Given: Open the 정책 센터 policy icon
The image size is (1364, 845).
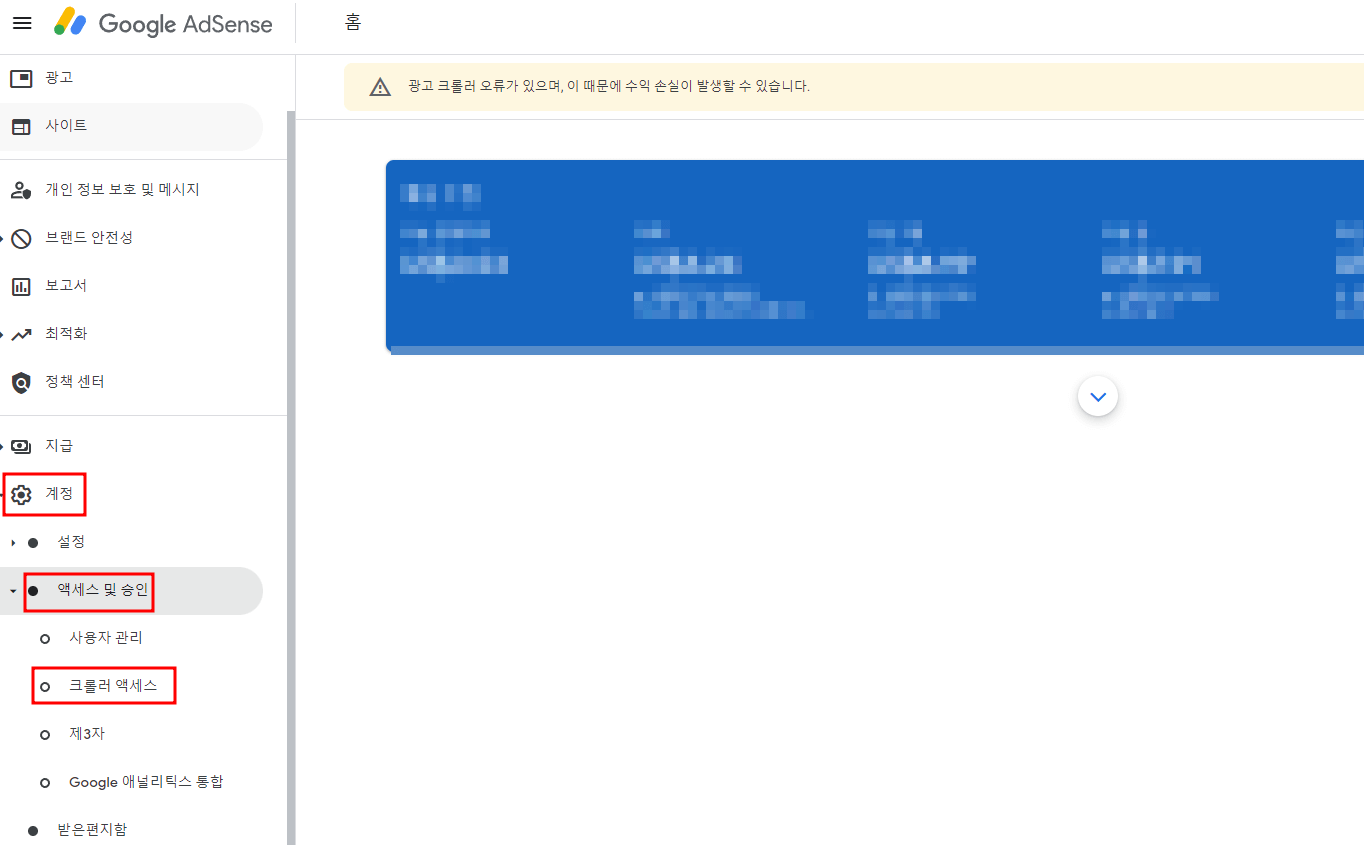Looking at the screenshot, I should (x=21, y=381).
